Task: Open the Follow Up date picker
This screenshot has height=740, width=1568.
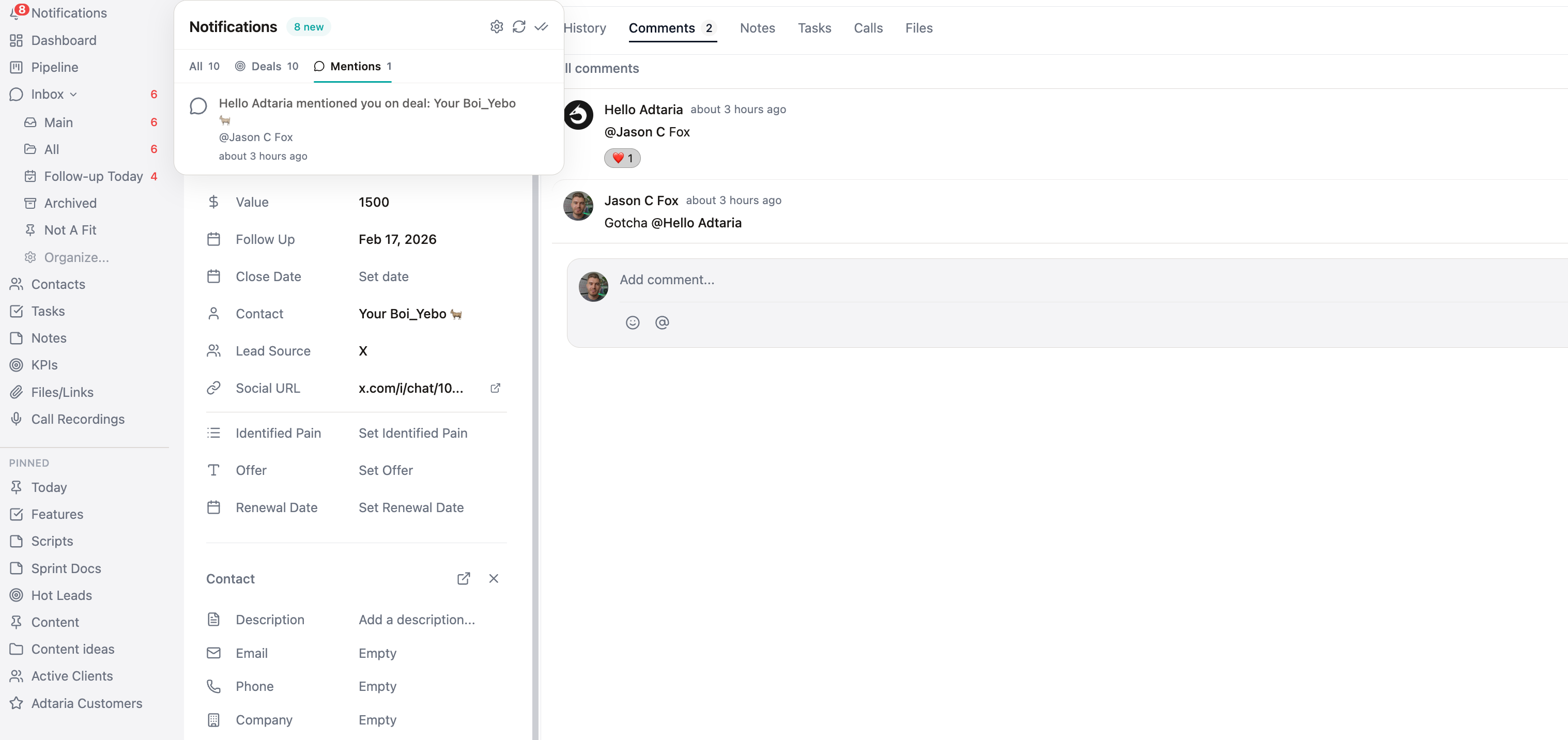Action: (397, 239)
